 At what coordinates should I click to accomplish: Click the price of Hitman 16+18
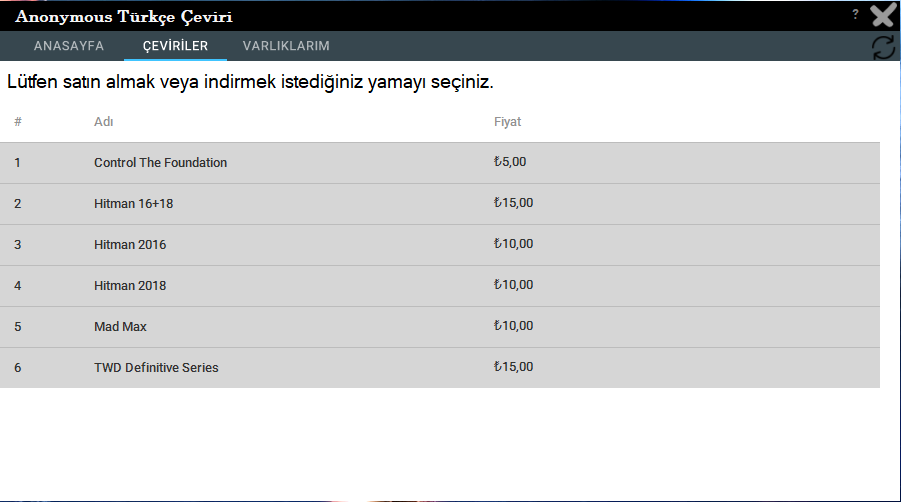coord(513,203)
